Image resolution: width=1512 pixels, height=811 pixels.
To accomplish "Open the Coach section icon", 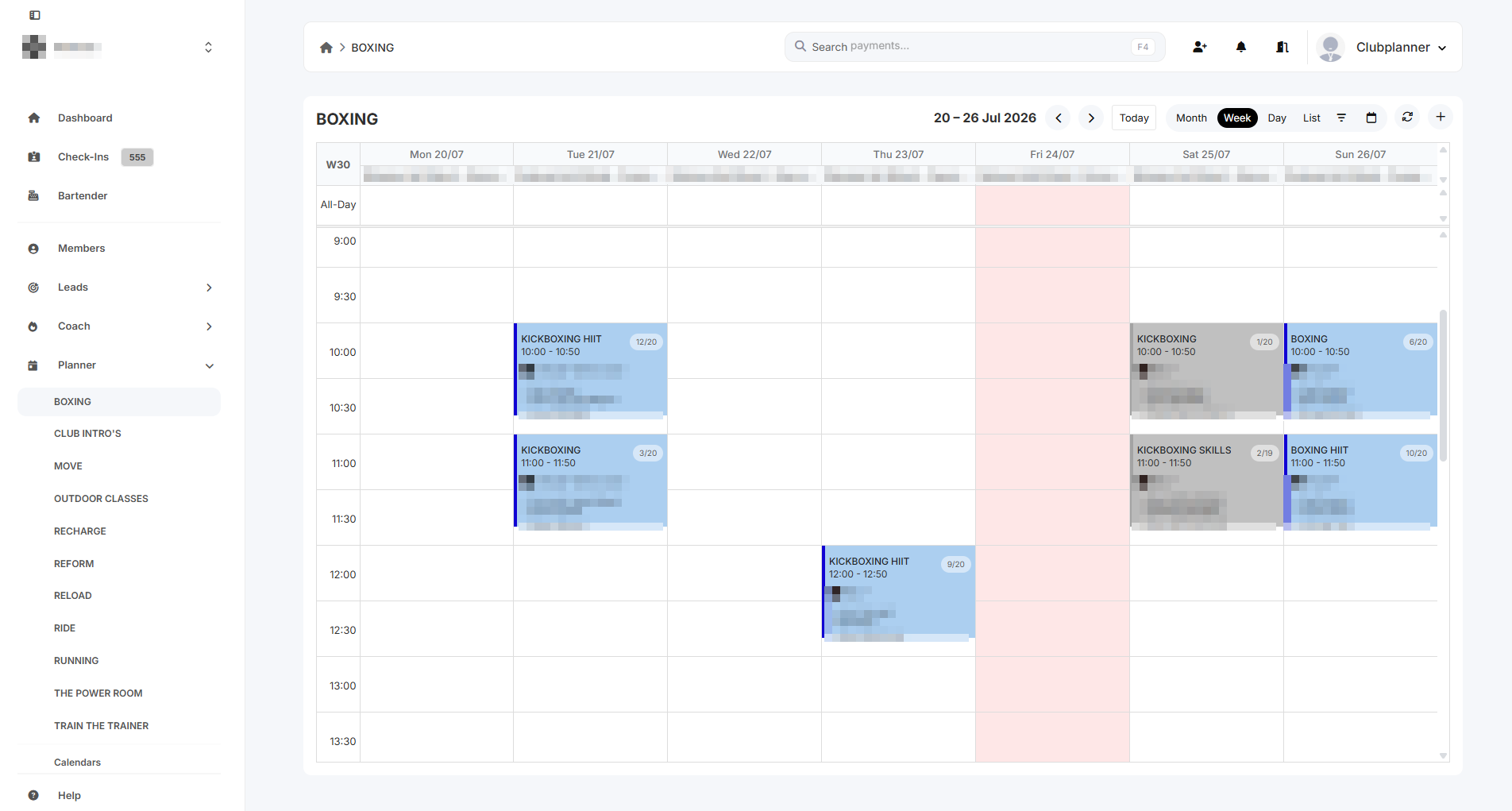I will tap(33, 326).
